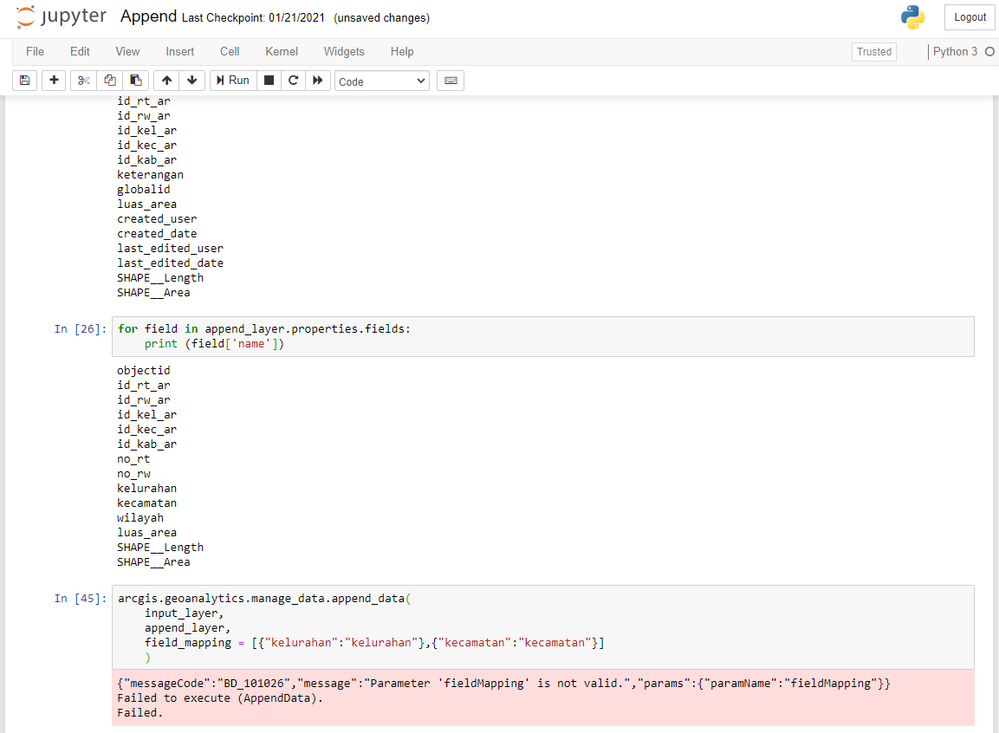Image resolution: width=999 pixels, height=733 pixels.
Task: Click the save and checkpoint icon
Action: point(25,80)
